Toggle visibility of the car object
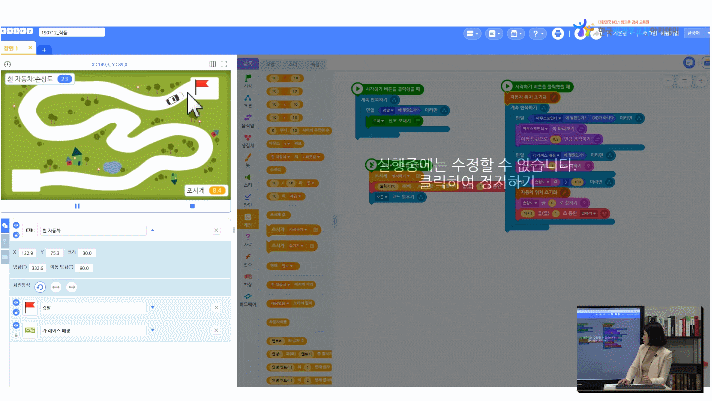This screenshot has height=401, width=712. (x=16, y=225)
